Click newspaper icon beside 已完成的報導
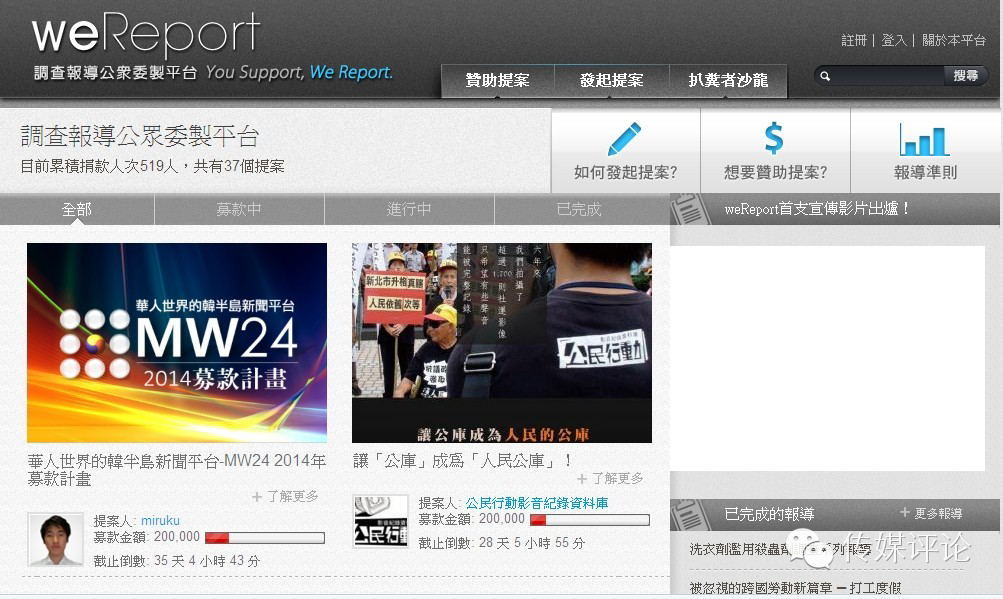 coord(690,515)
